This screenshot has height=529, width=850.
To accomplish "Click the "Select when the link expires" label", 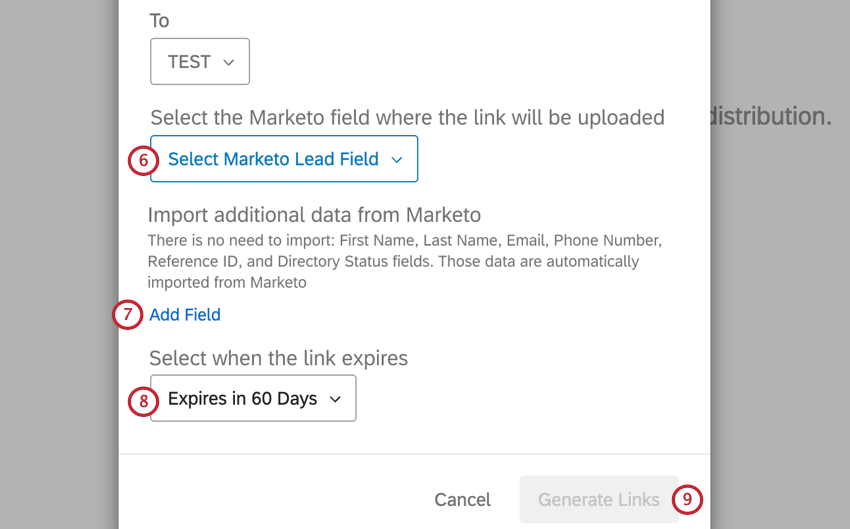I will [x=278, y=358].
